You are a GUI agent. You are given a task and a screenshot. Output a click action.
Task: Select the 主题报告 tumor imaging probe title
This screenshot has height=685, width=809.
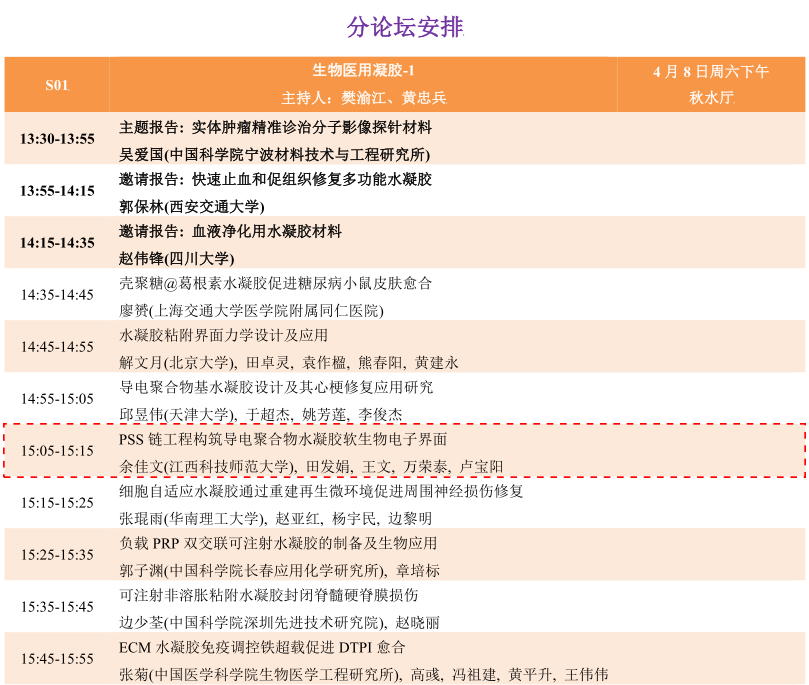point(275,127)
